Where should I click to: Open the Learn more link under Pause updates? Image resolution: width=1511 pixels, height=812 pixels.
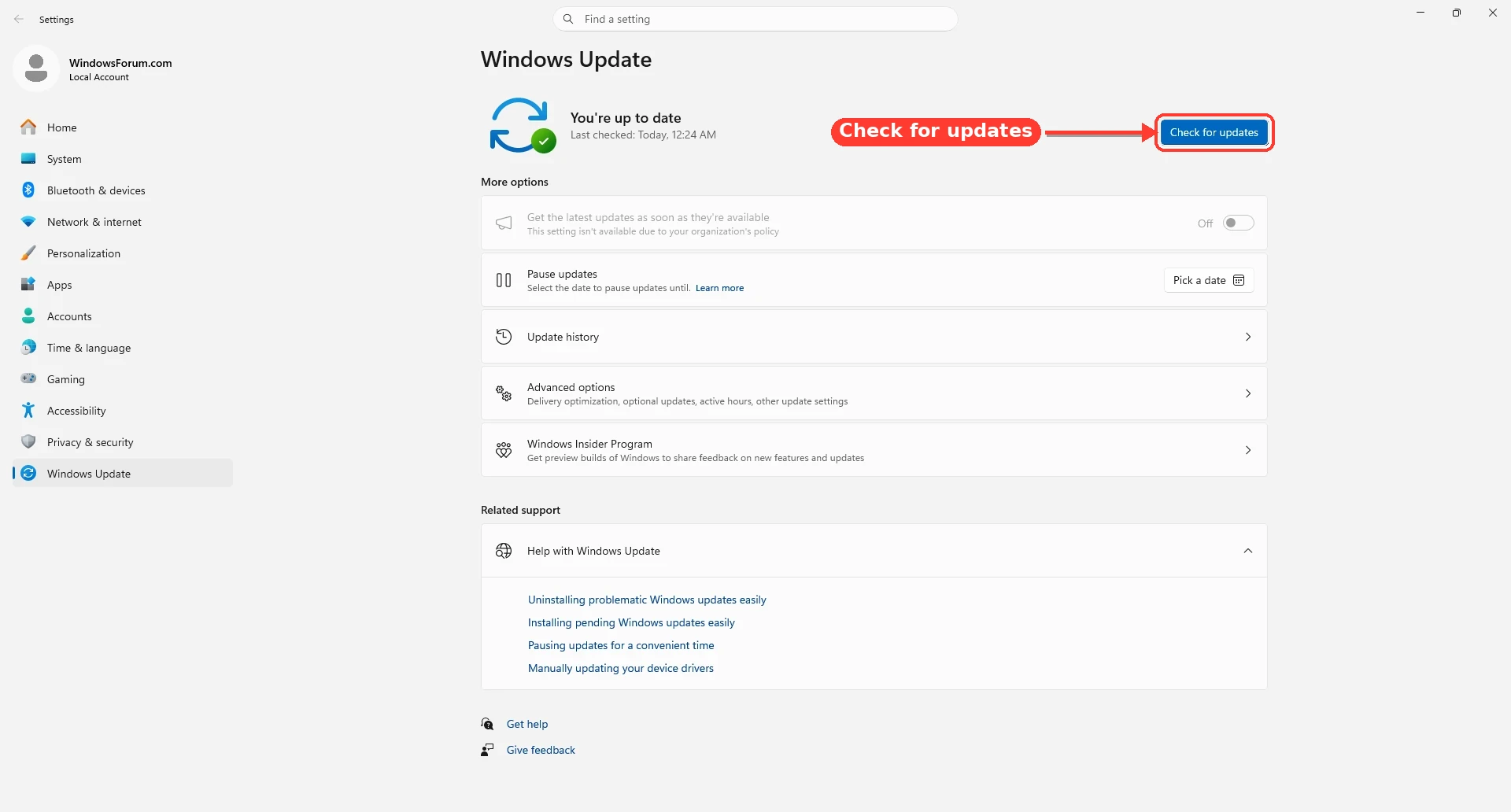click(x=719, y=288)
